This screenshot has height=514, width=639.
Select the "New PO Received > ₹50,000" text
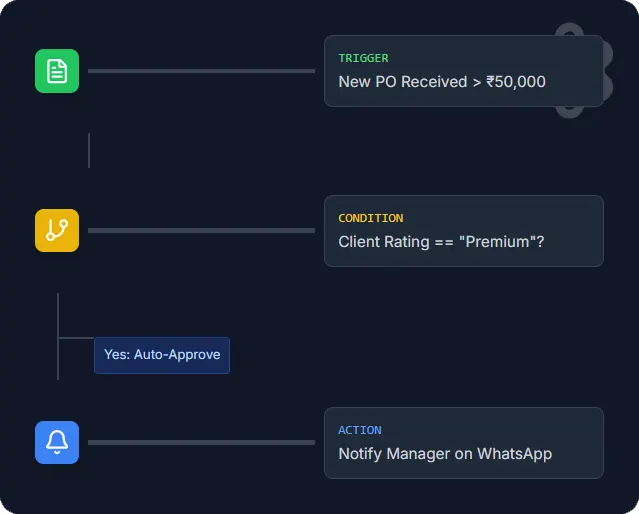click(x=442, y=82)
